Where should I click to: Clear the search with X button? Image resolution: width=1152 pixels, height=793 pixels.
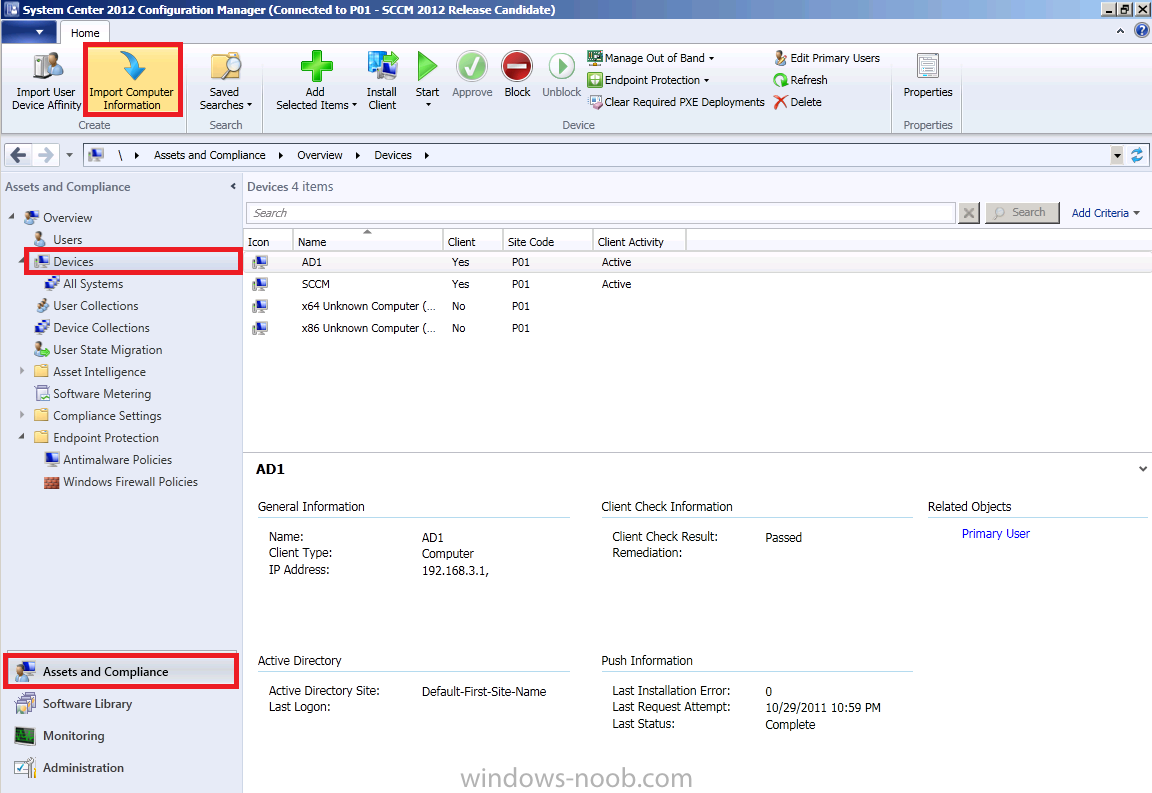(x=969, y=213)
